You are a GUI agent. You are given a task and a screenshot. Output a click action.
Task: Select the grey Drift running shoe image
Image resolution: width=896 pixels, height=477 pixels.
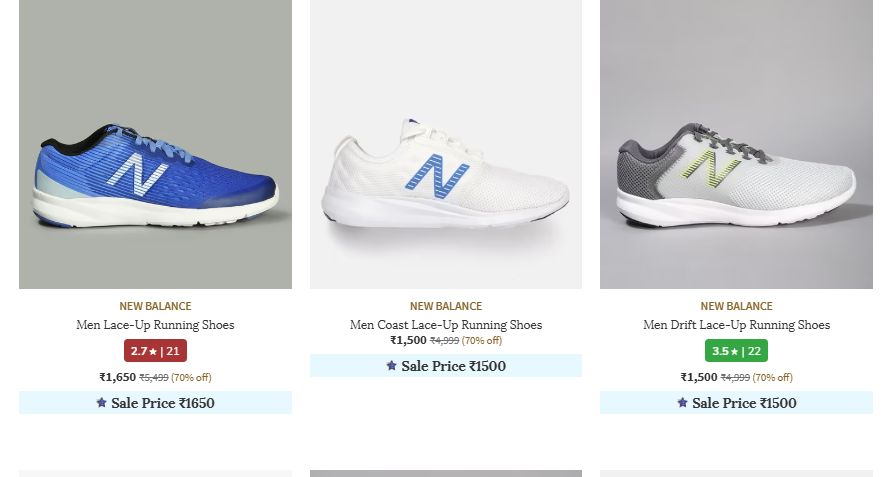pyautogui.click(x=736, y=145)
